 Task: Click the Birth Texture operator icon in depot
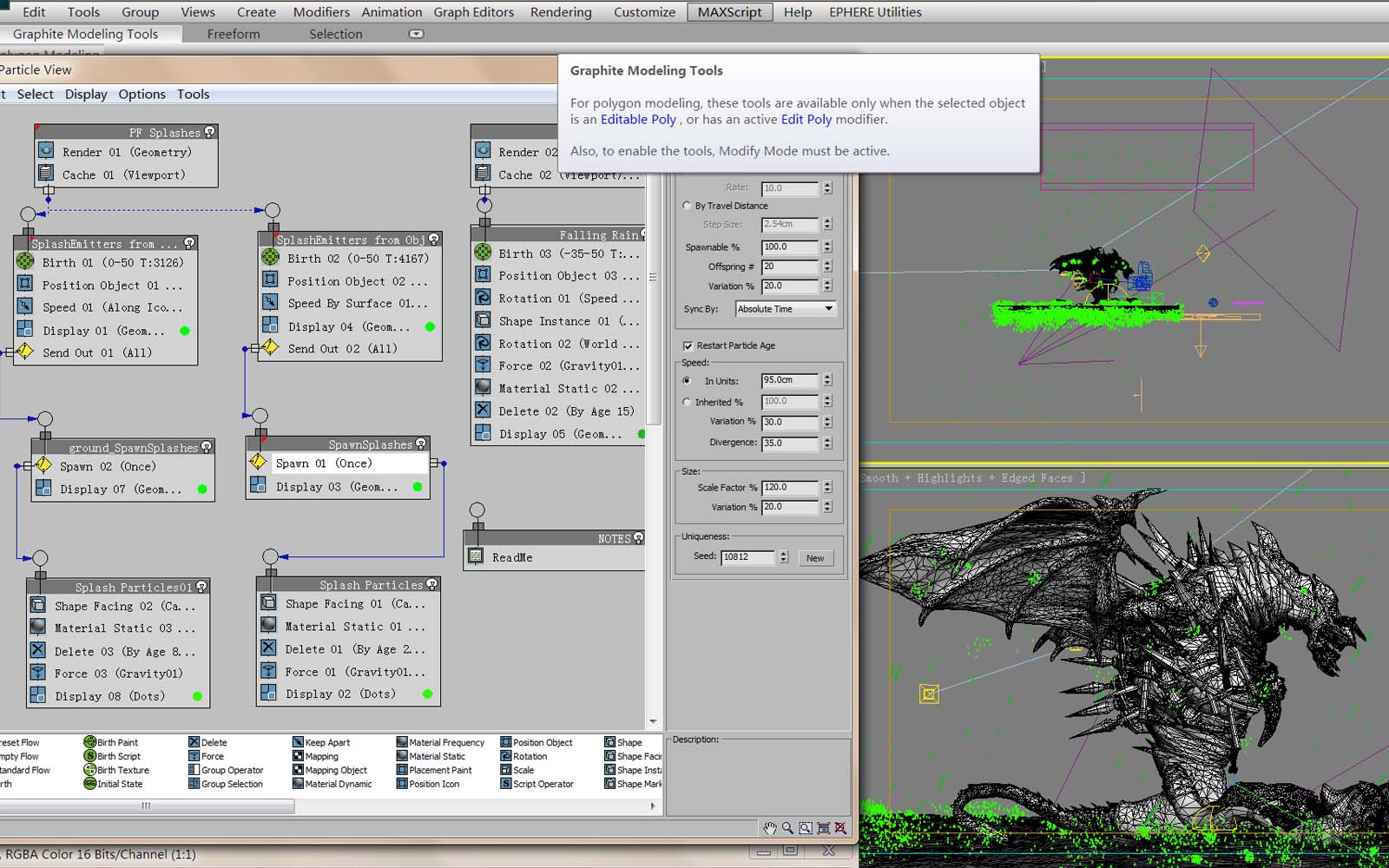[x=89, y=770]
